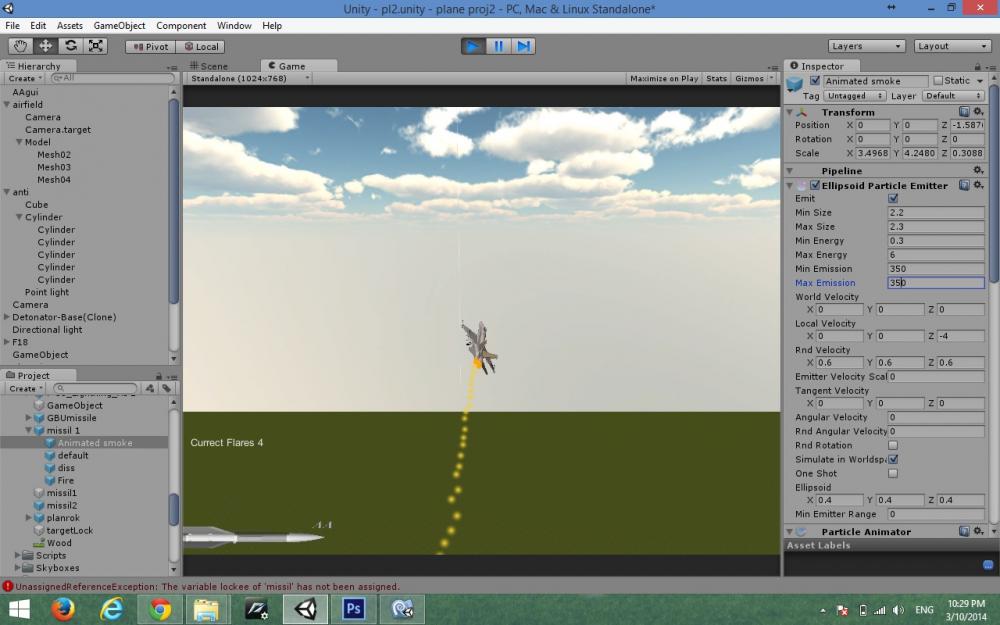Open the Gizmos dropdown
Screen dimensions: 1000x625
[x=753, y=78]
